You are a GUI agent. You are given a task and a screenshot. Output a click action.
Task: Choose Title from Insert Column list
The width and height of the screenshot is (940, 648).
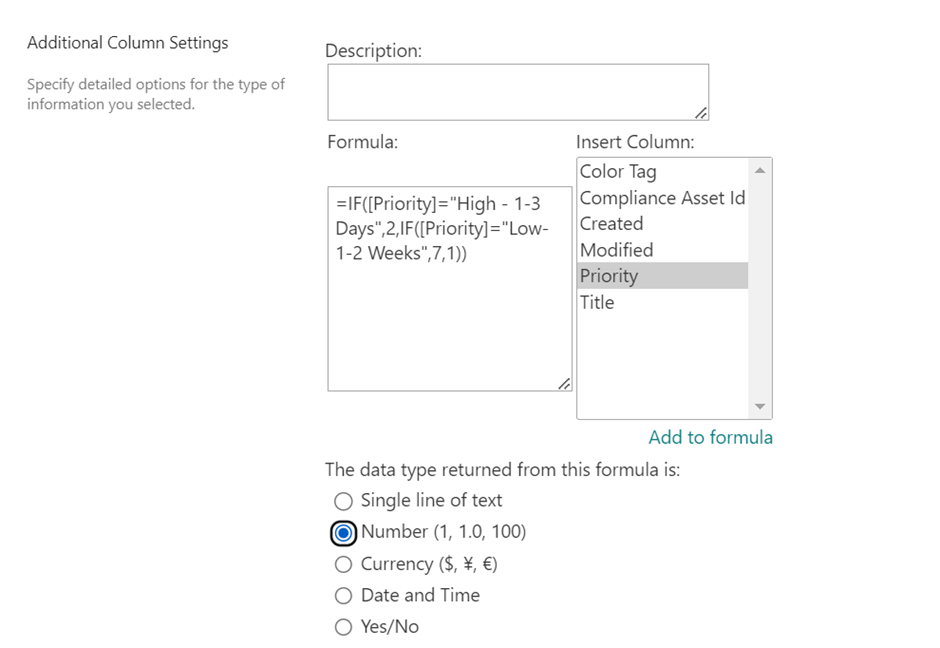(597, 302)
